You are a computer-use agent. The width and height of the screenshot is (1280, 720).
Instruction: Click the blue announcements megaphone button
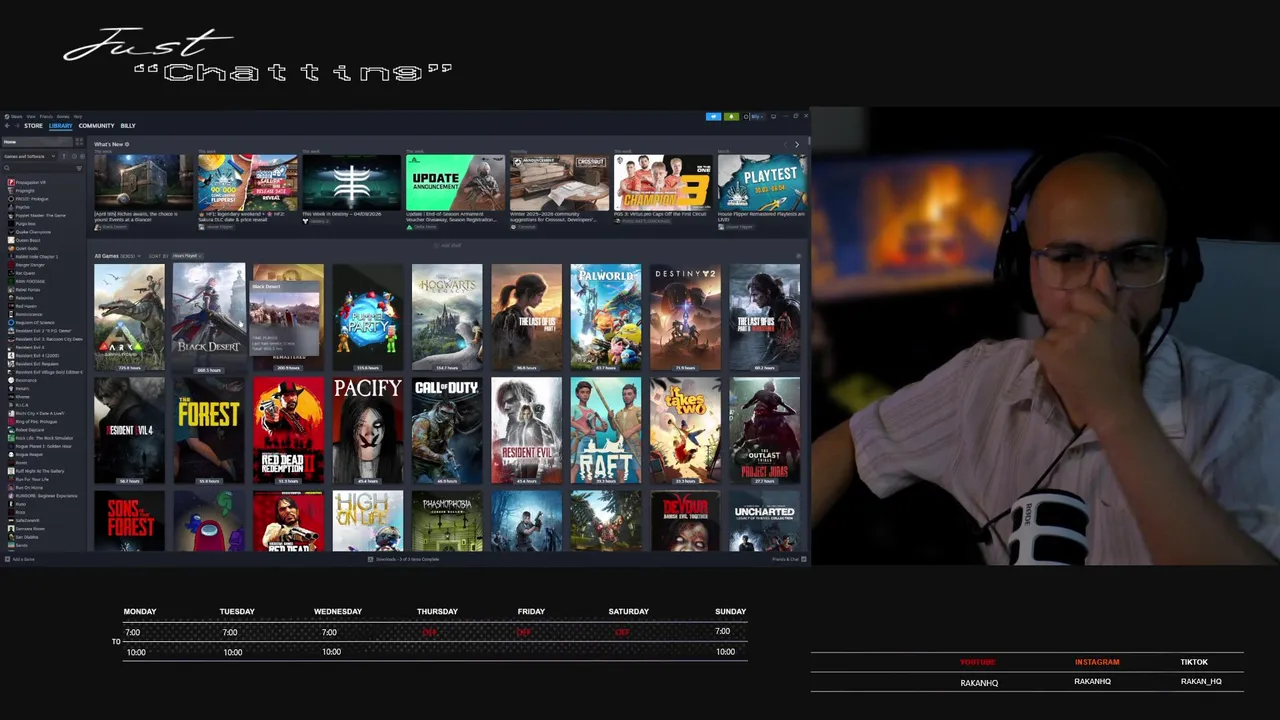[713, 116]
